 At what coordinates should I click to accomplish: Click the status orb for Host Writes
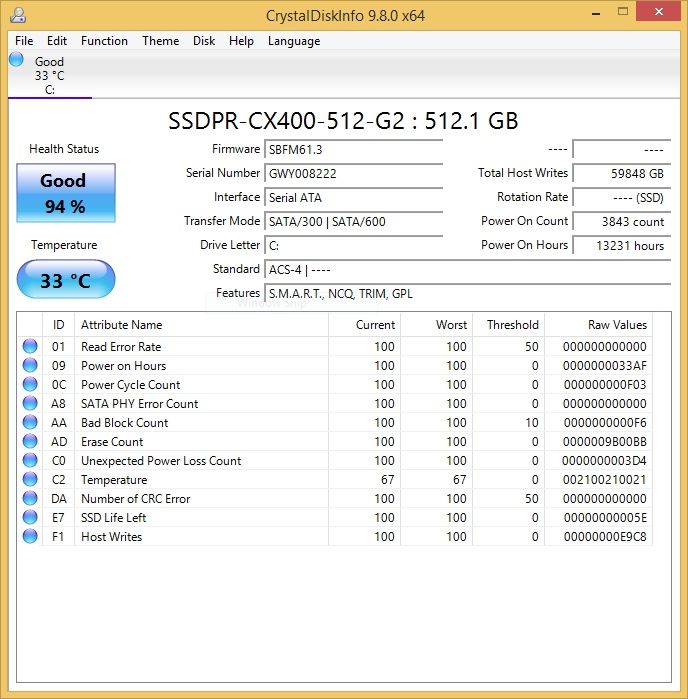pos(30,536)
